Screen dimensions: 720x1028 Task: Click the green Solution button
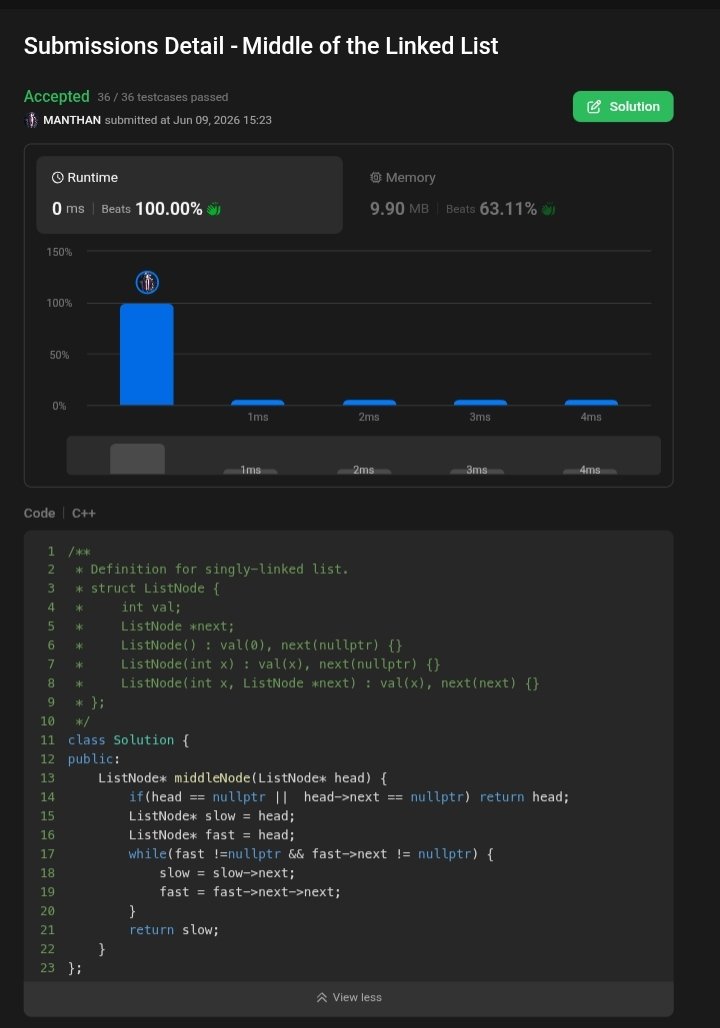pos(622,106)
